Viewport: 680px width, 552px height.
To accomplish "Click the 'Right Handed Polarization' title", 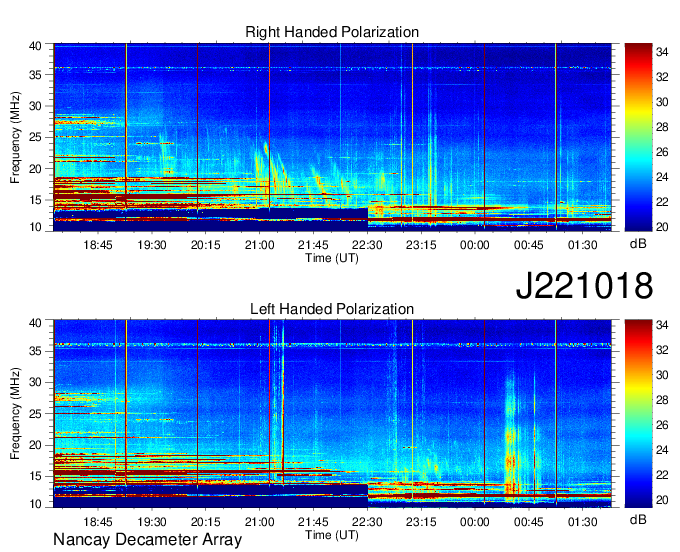I will click(332, 32).
